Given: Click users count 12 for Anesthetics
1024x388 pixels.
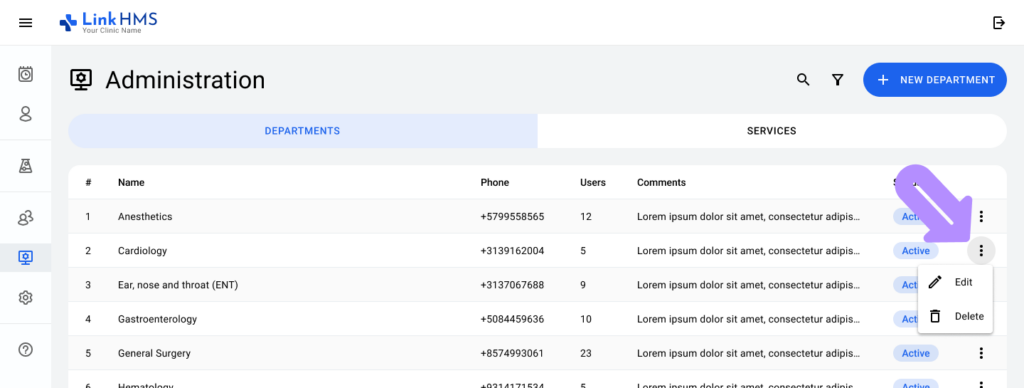Looking at the screenshot, I should click(586, 216).
